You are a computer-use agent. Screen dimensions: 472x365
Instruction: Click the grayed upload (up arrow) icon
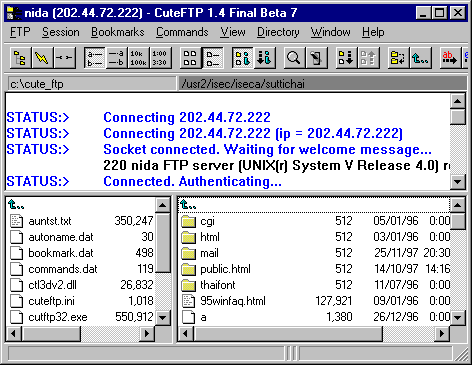pos(368,58)
